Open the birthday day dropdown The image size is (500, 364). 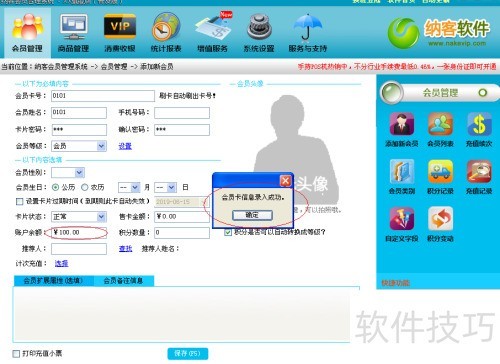point(171,187)
